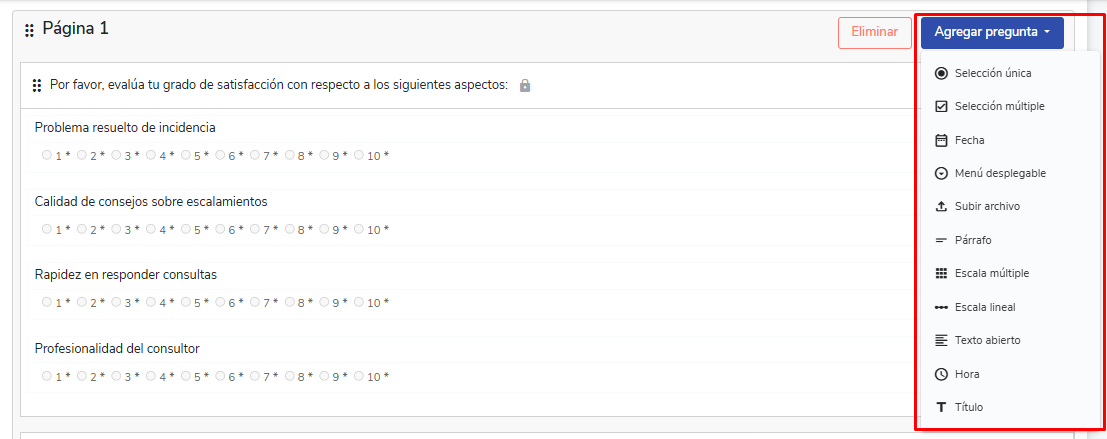Choose Menú desplegable question type
Viewport: 1107px width, 439px height.
(1000, 173)
